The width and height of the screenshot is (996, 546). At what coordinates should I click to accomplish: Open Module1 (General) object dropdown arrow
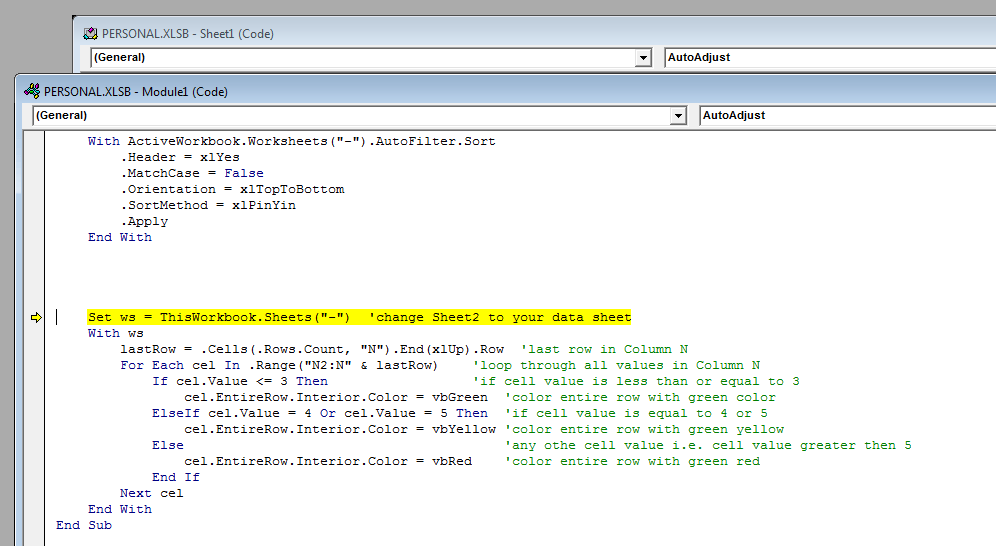[x=679, y=116]
